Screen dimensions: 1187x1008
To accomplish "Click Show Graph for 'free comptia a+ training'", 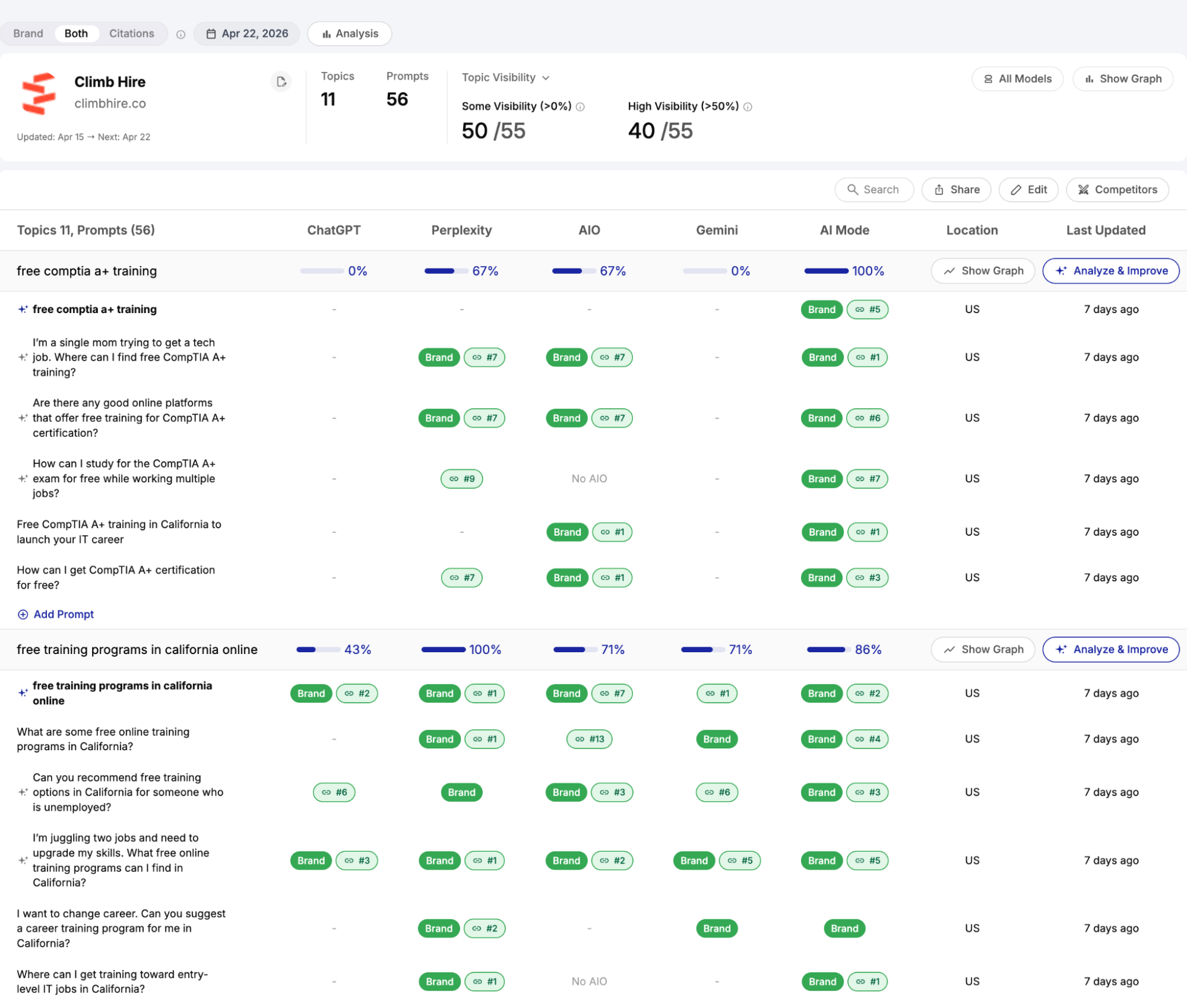I will point(983,271).
